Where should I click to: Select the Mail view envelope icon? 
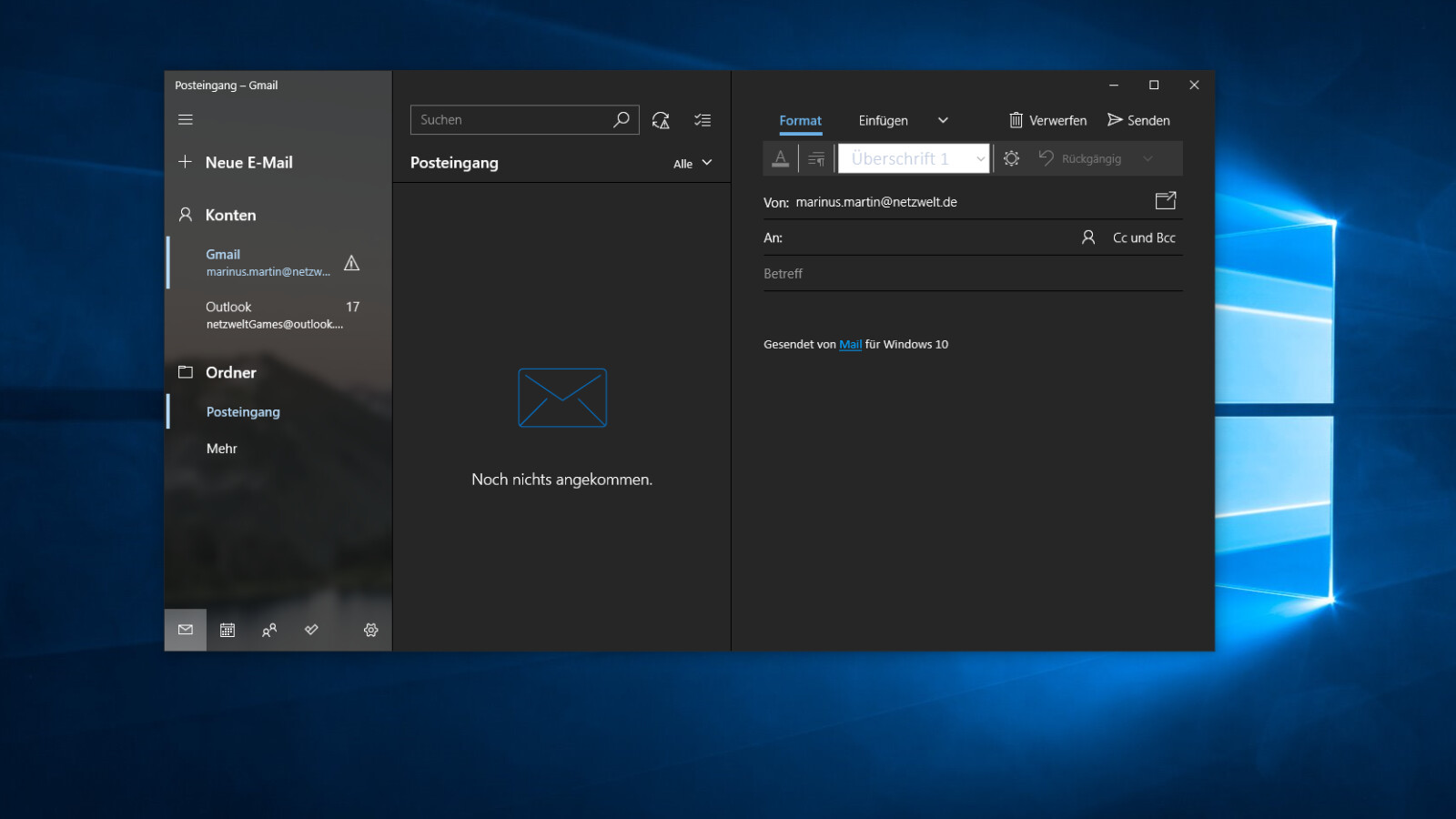185,629
